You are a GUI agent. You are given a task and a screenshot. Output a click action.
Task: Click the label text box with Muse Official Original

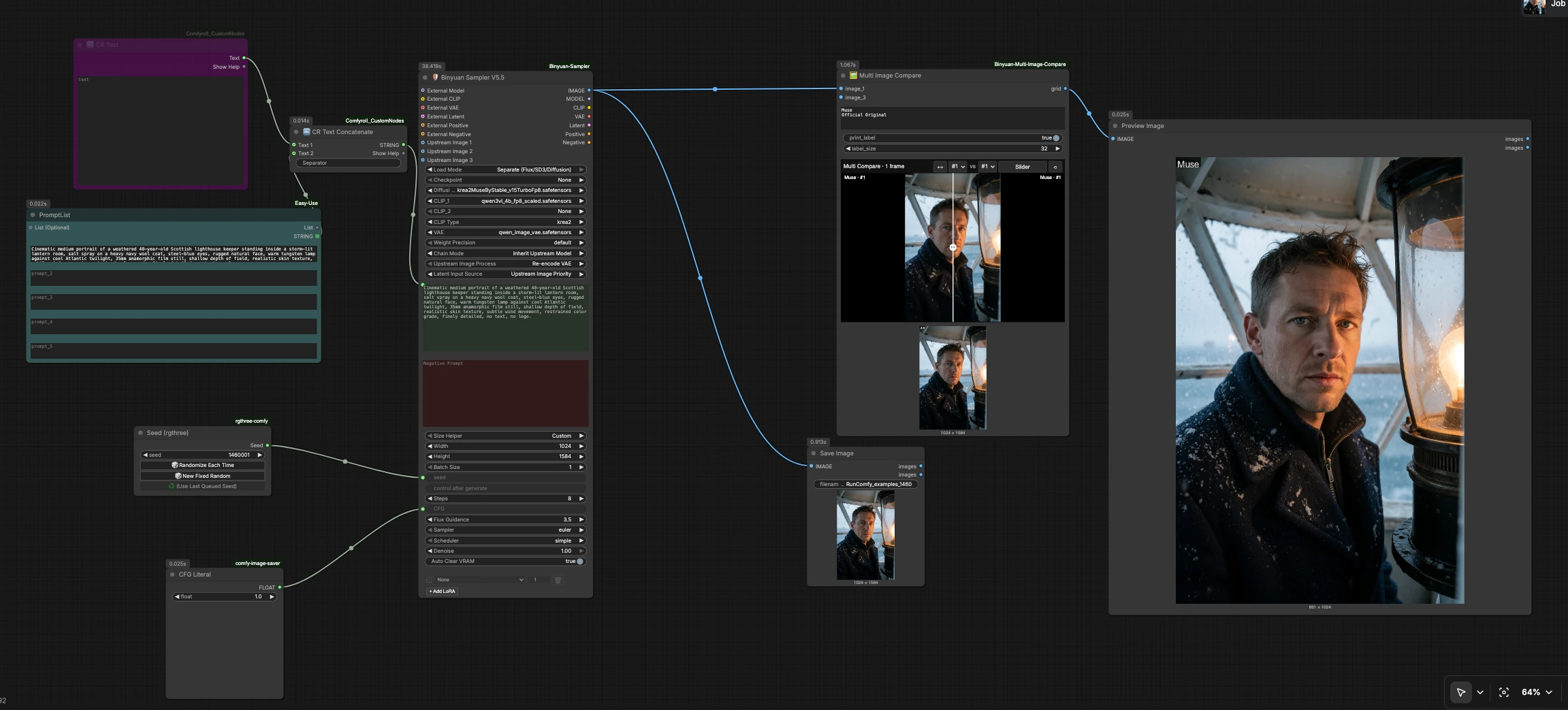click(952, 117)
